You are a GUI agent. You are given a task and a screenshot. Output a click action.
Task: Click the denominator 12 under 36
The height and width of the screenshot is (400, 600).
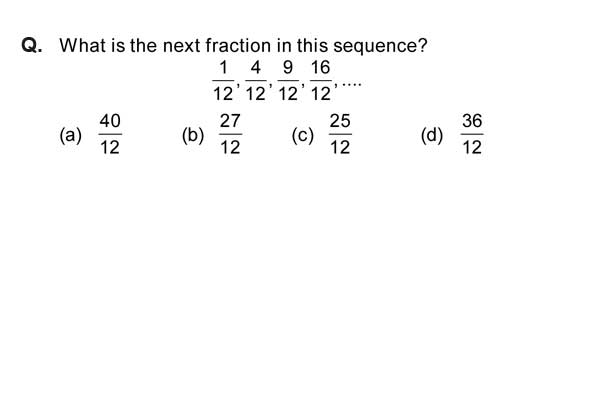472,147
